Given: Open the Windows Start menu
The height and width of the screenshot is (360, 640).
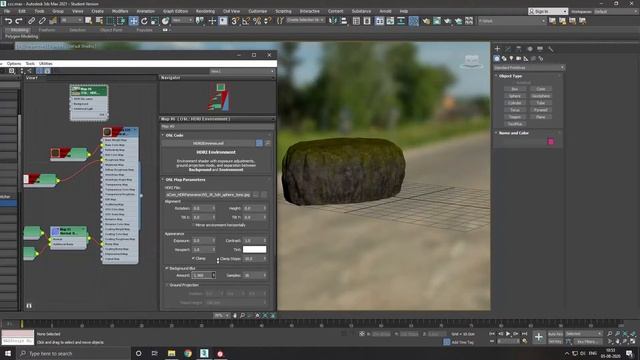Looking at the screenshot, I should (x=8, y=353).
